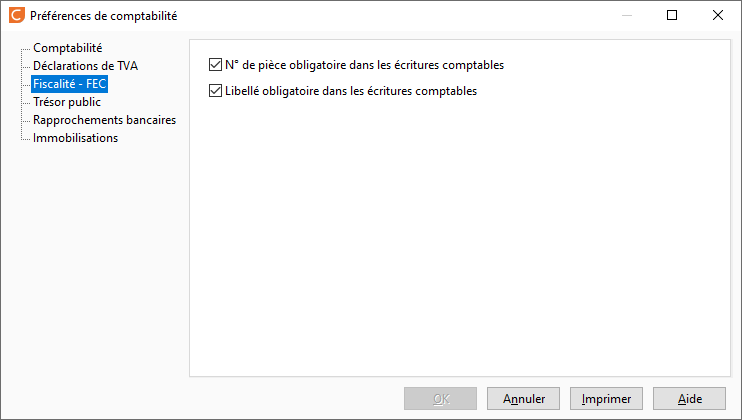The width and height of the screenshot is (742, 420).
Task: Minimize the preferences window
Action: pos(627,15)
